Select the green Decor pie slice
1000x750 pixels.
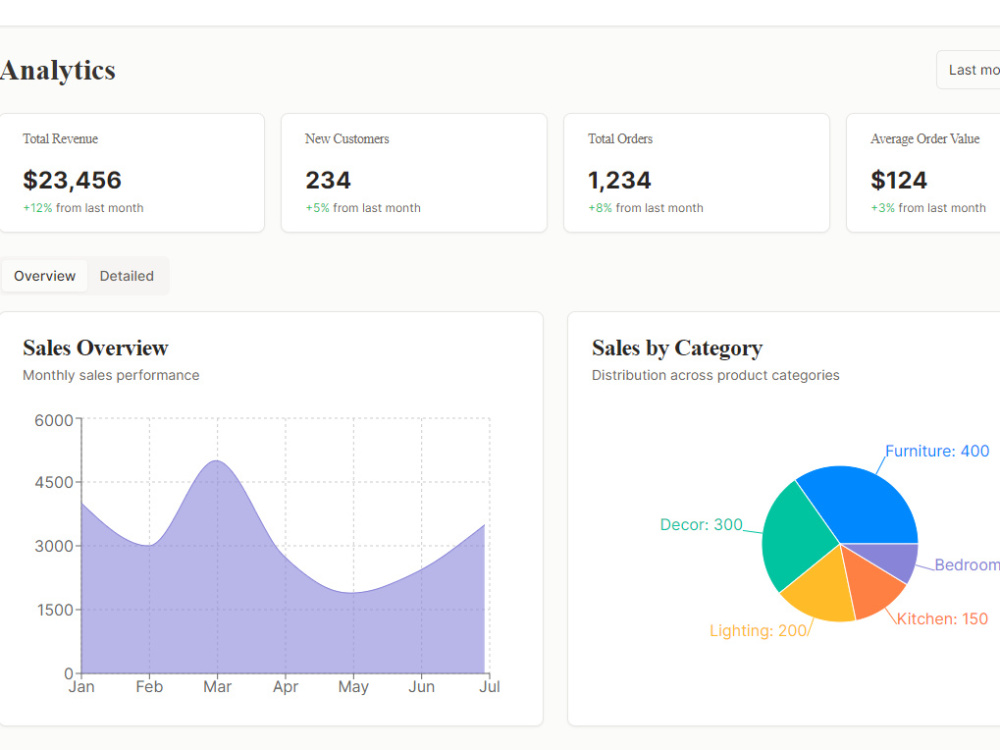(x=797, y=539)
